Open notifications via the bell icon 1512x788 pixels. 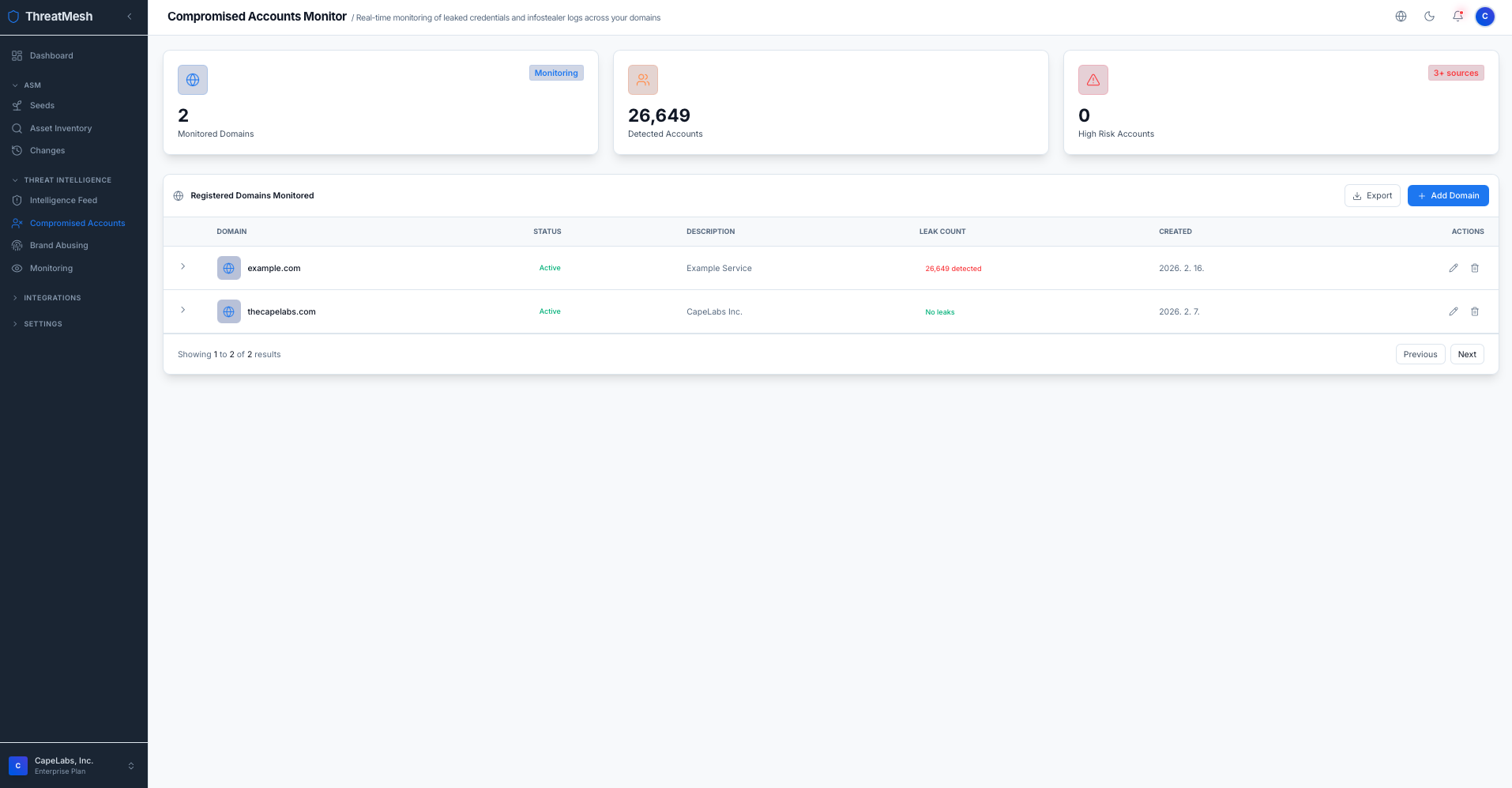[1457, 16]
